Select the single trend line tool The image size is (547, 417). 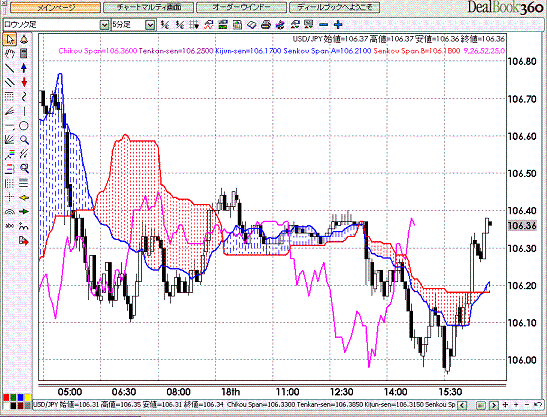point(9,68)
